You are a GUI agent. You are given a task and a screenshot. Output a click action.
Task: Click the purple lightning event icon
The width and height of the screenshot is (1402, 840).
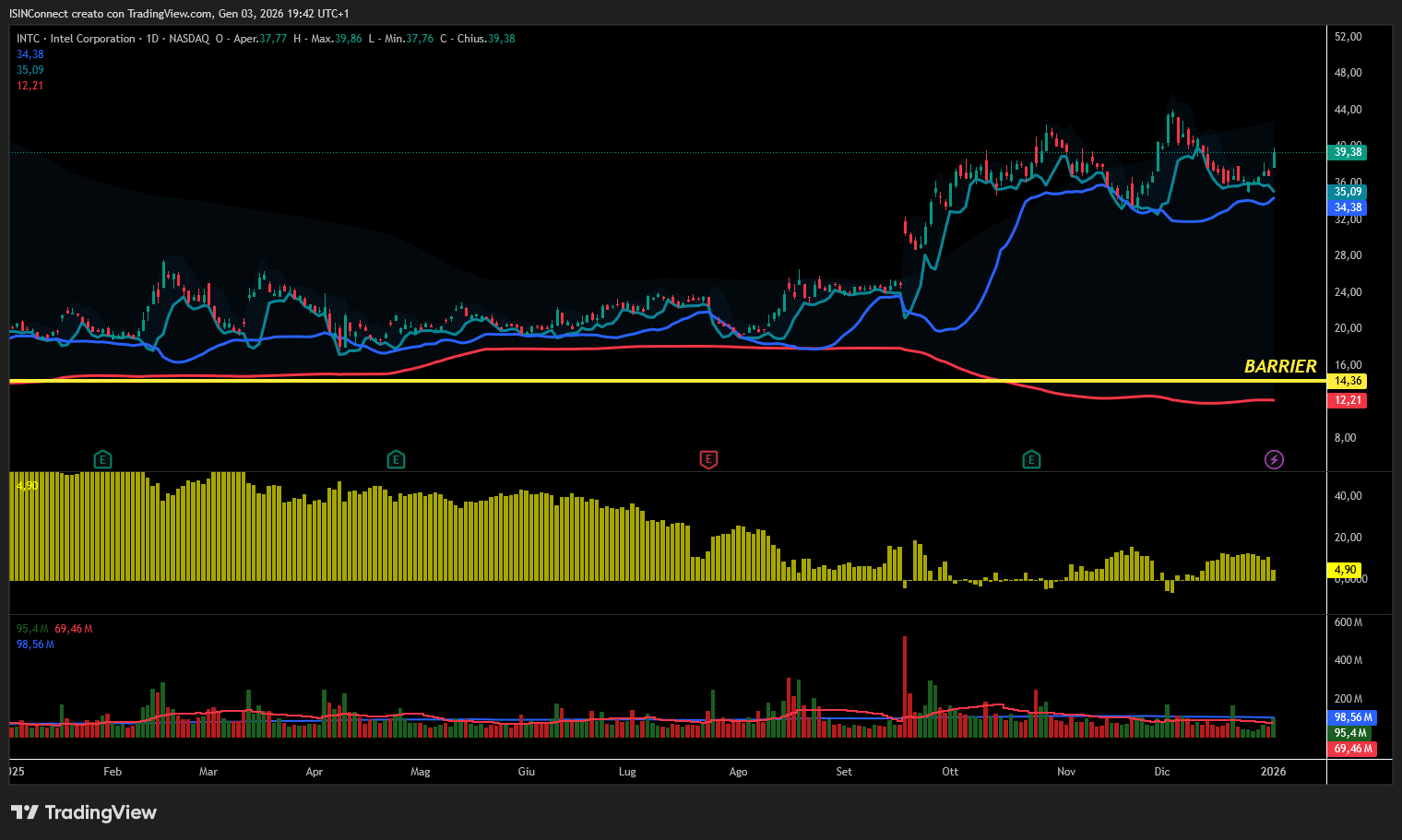click(x=1274, y=459)
